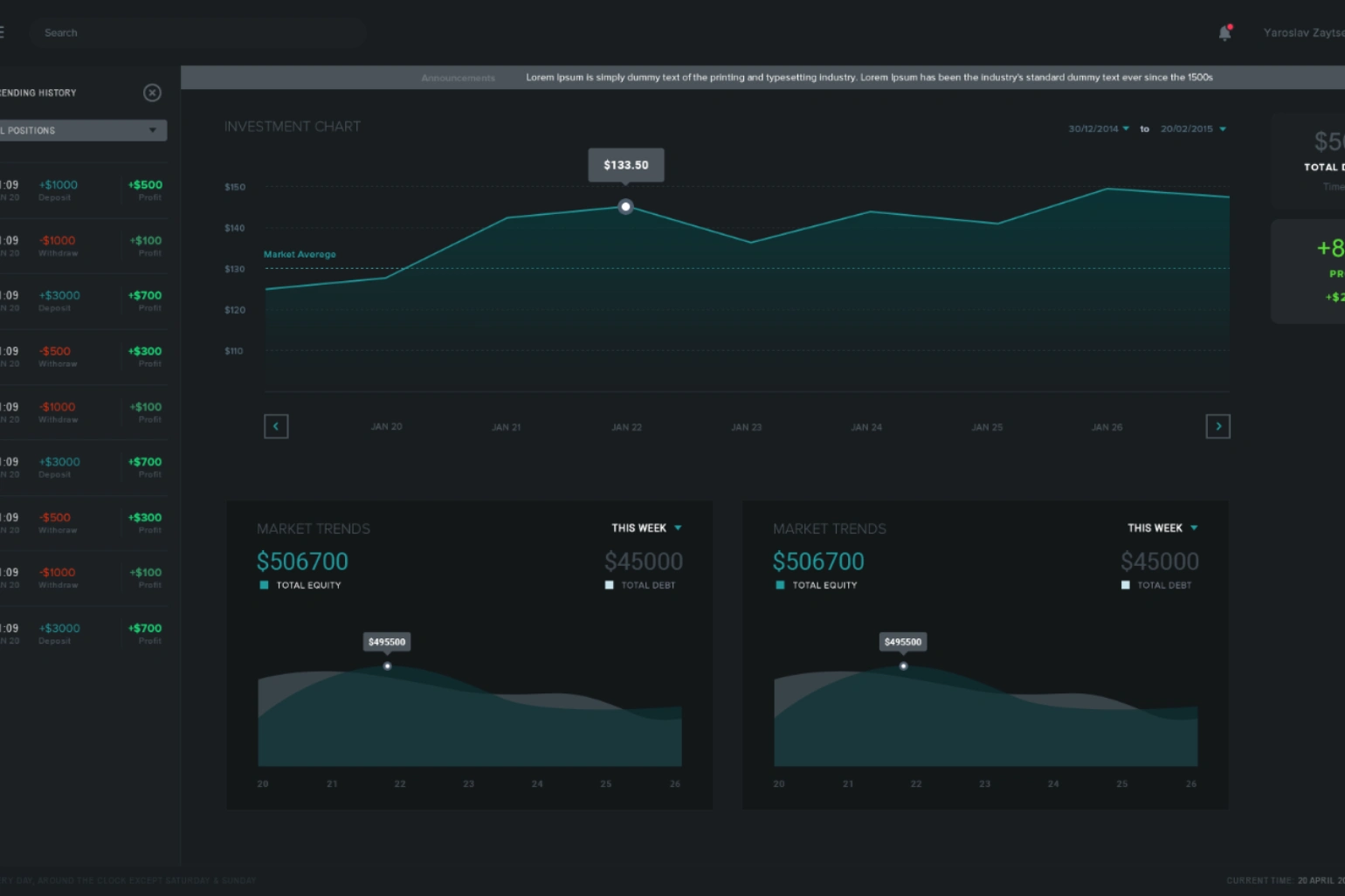
Task: Click the $133.50 data point marker
Action: 625,207
